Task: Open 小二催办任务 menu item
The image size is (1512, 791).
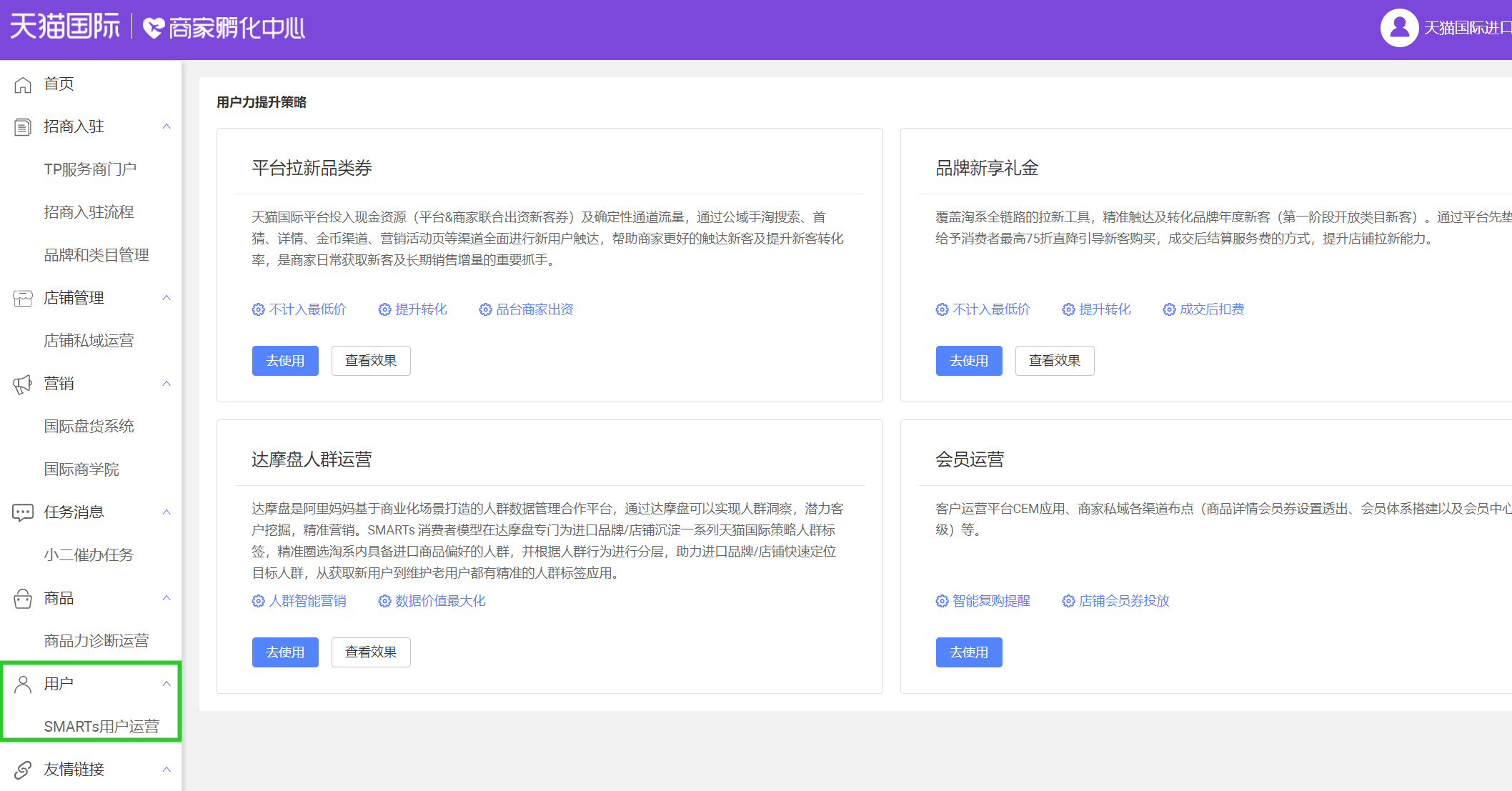Action: 91,555
